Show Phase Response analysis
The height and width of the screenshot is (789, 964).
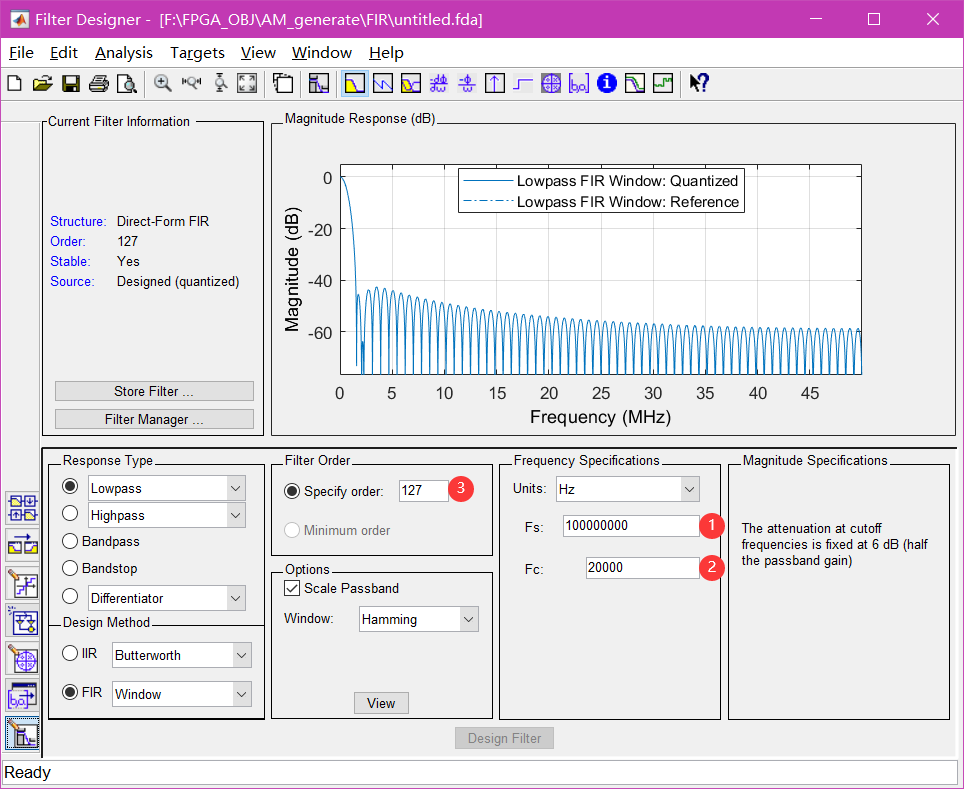[x=382, y=83]
